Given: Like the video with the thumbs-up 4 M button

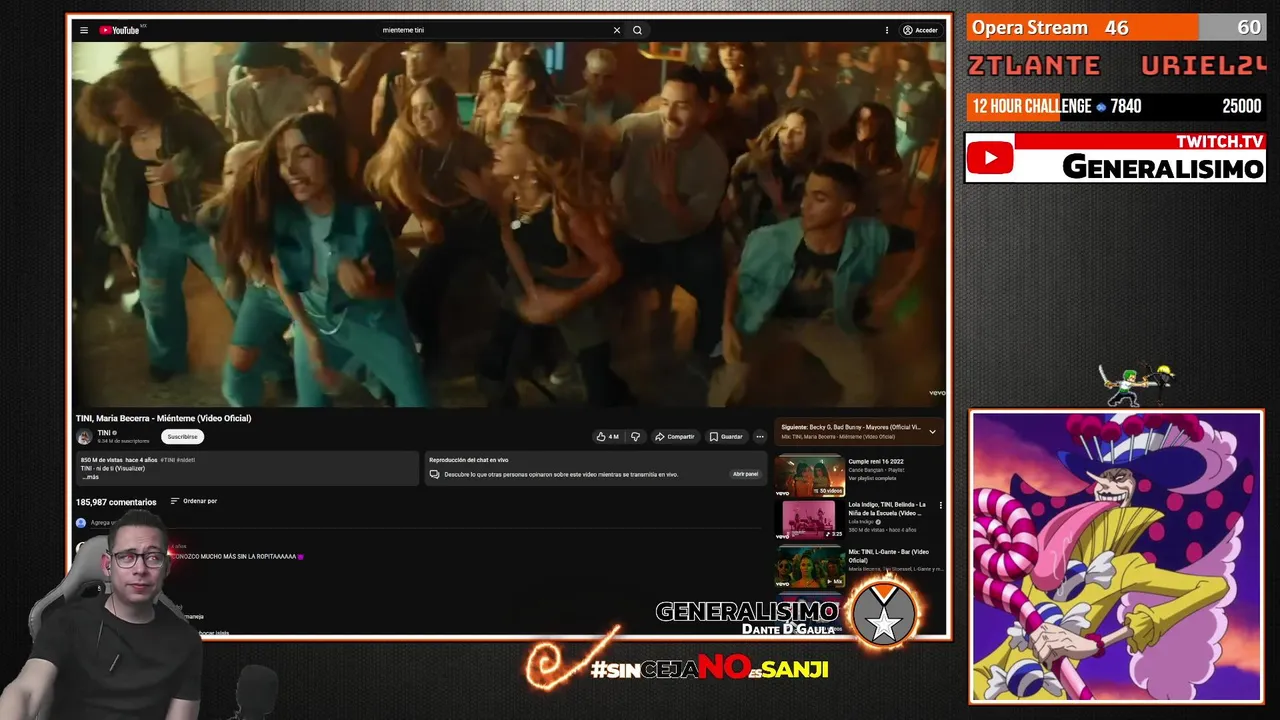Looking at the screenshot, I should click(607, 436).
